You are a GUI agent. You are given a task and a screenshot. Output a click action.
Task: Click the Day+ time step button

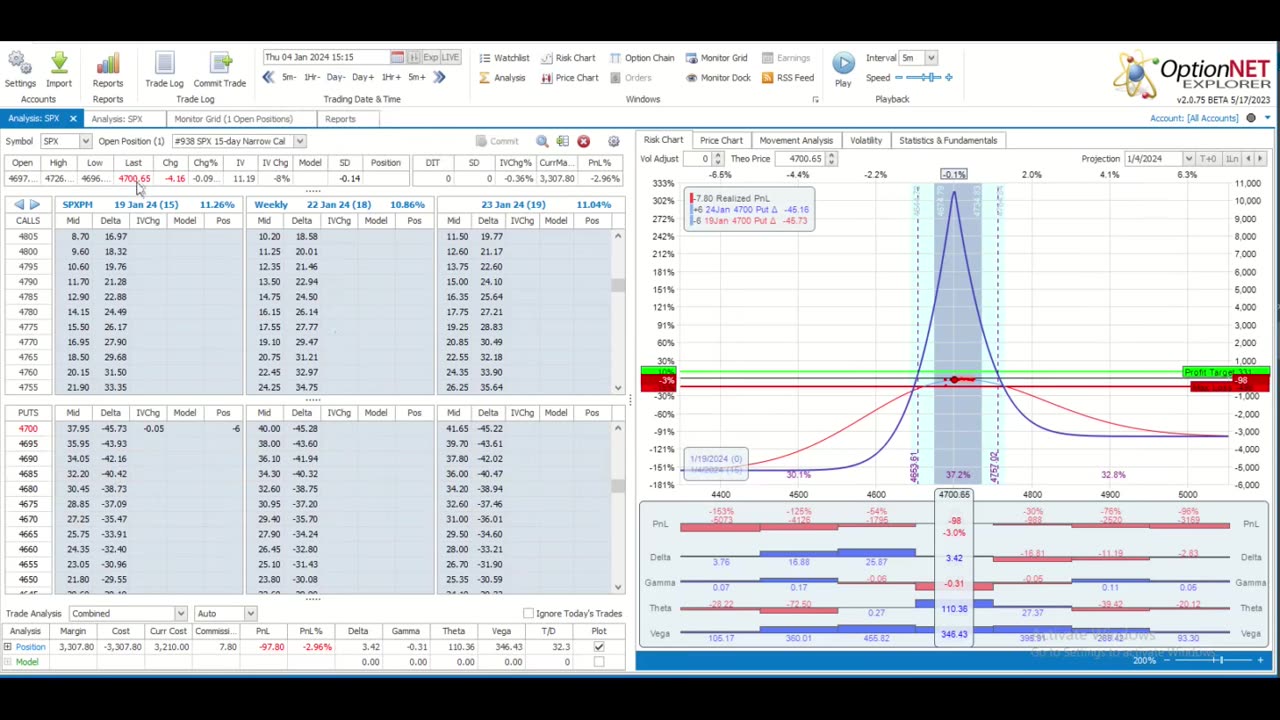363,77
